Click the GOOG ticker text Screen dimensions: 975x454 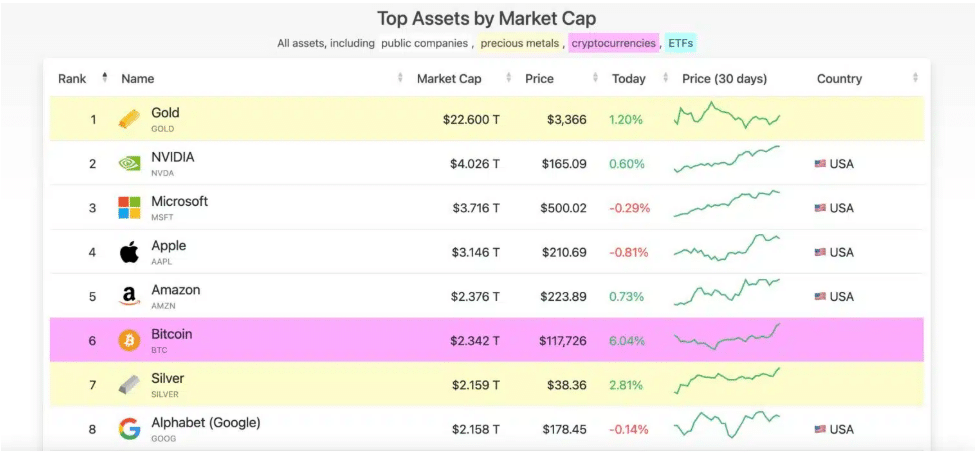(x=164, y=438)
